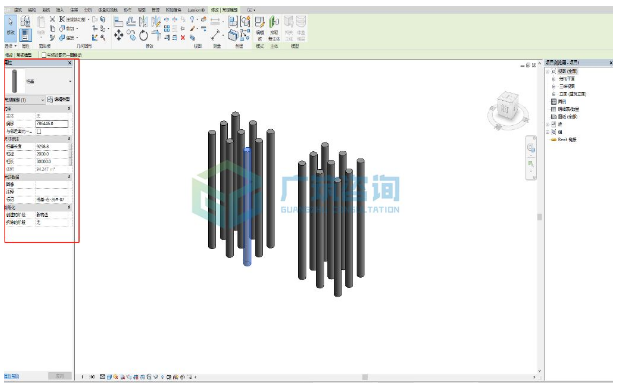Click the ViewCube front face
This screenshot has height=388, width=622.
505,108
